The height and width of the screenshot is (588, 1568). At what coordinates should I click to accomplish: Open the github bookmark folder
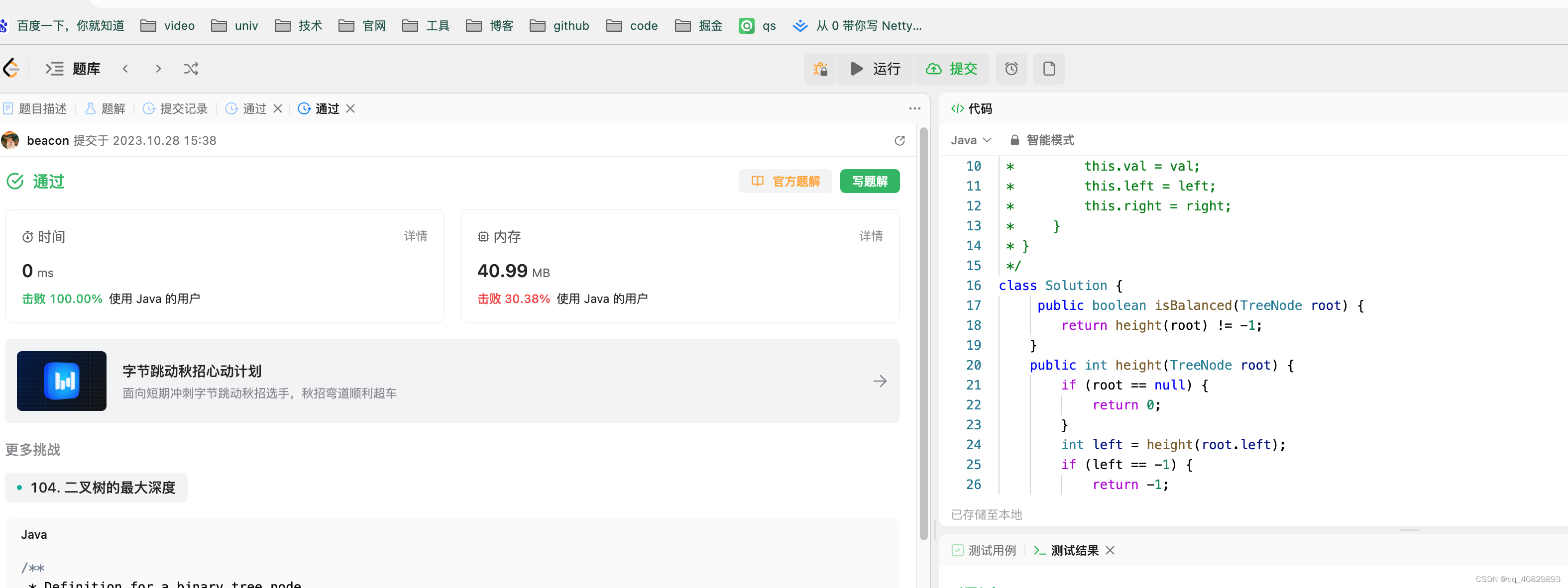560,25
